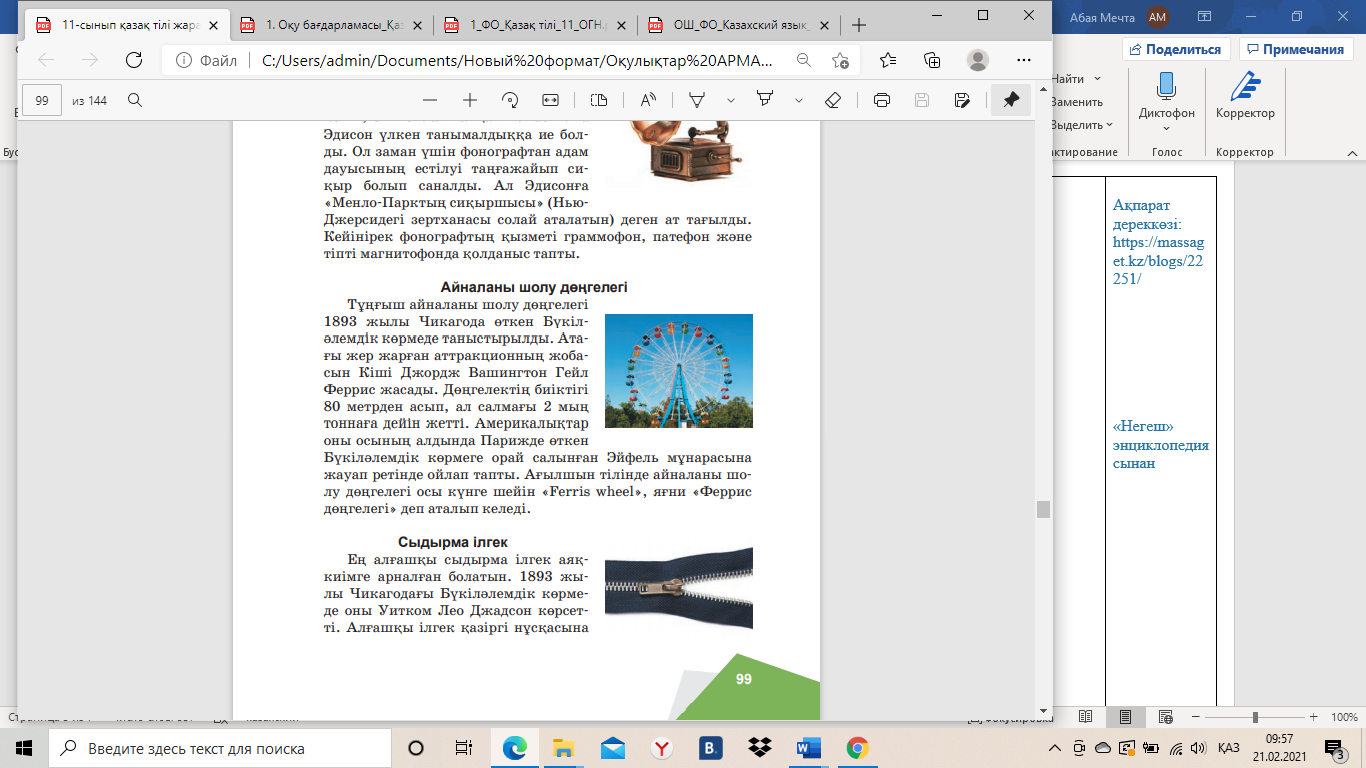
Task: Collapse the Word ribbon
Action: (x=1351, y=152)
